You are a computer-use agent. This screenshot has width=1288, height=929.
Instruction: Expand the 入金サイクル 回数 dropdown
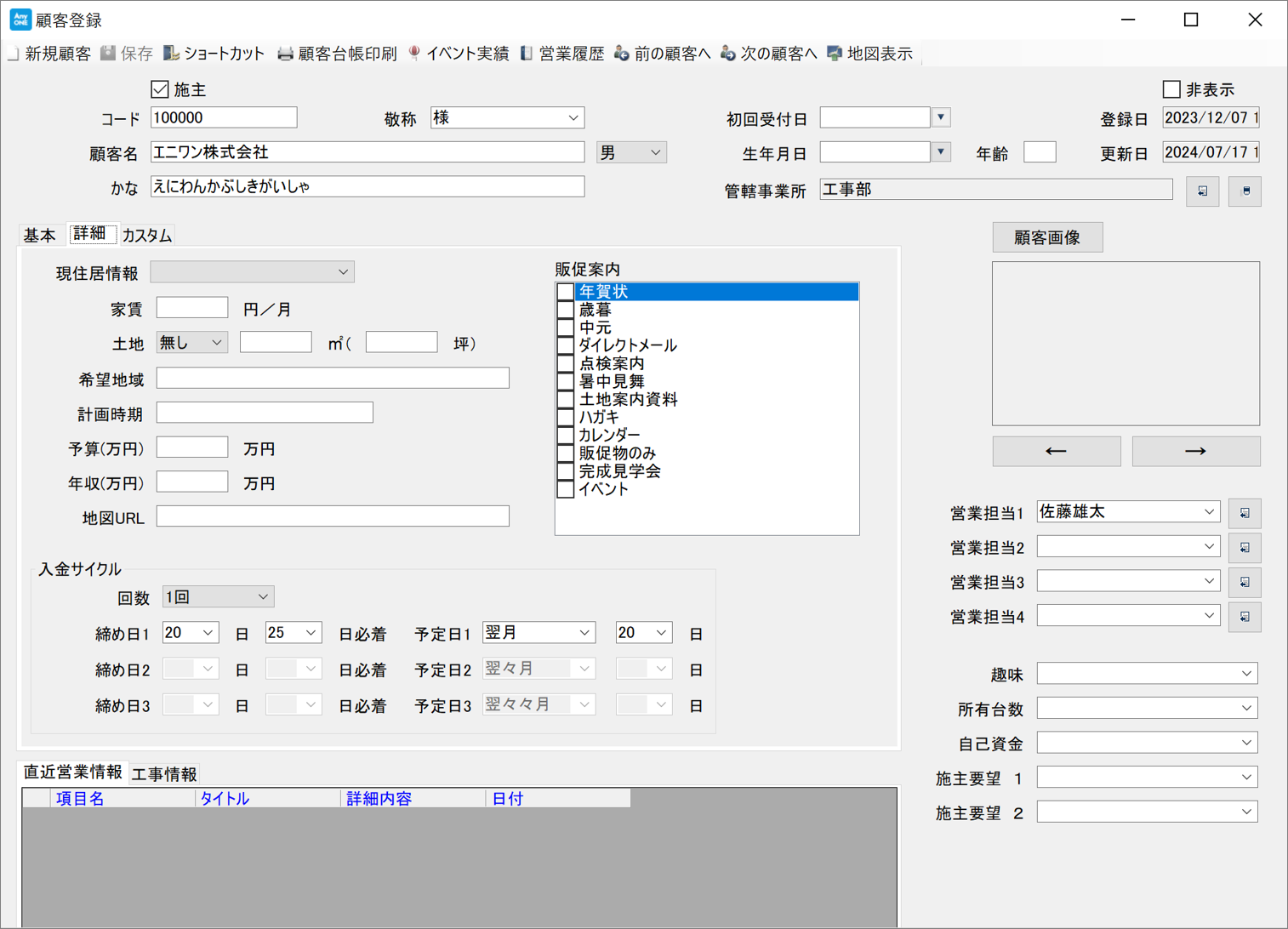click(263, 597)
